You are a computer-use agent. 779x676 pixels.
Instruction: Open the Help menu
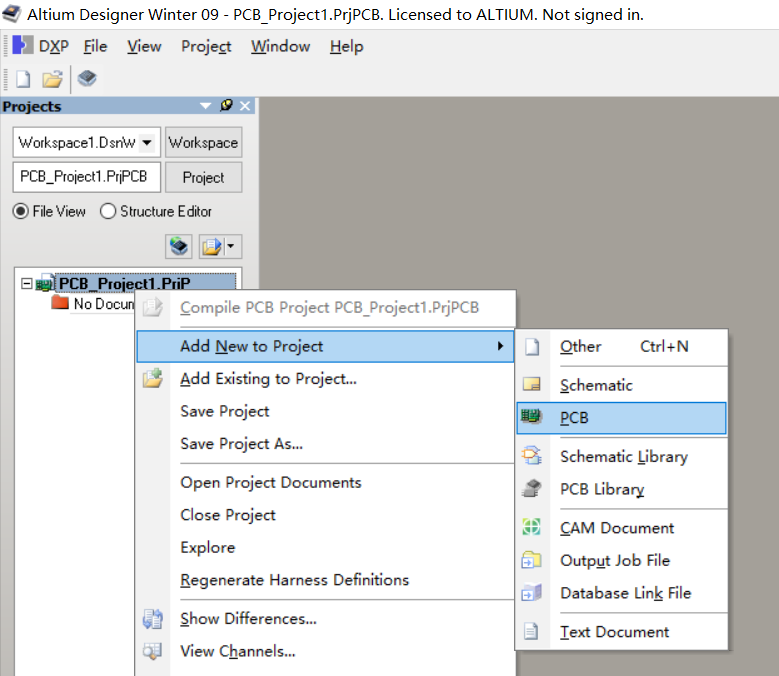pyautogui.click(x=346, y=46)
